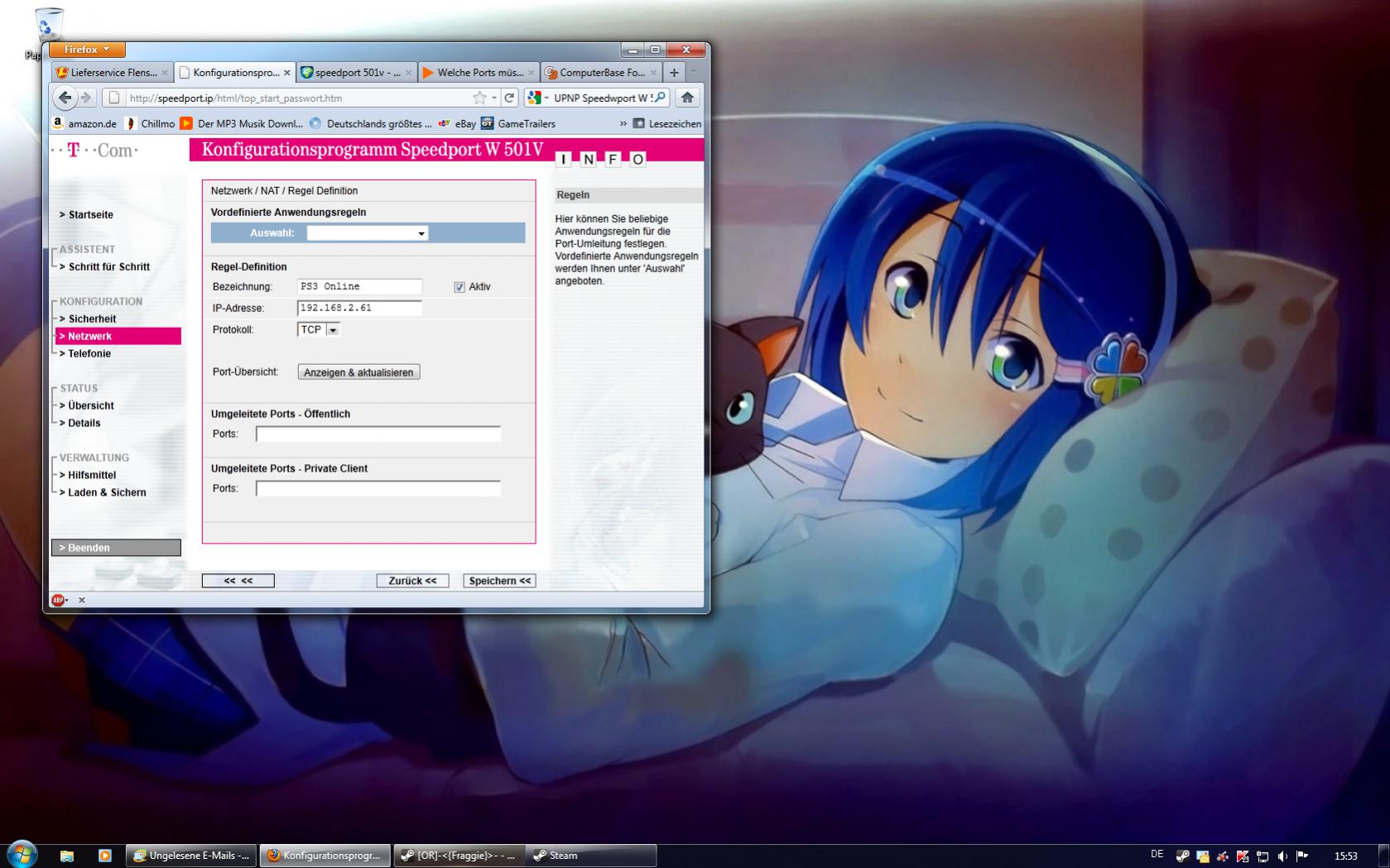Focus the IP-Adresse field
This screenshot has width=1390, height=868.
[359, 308]
